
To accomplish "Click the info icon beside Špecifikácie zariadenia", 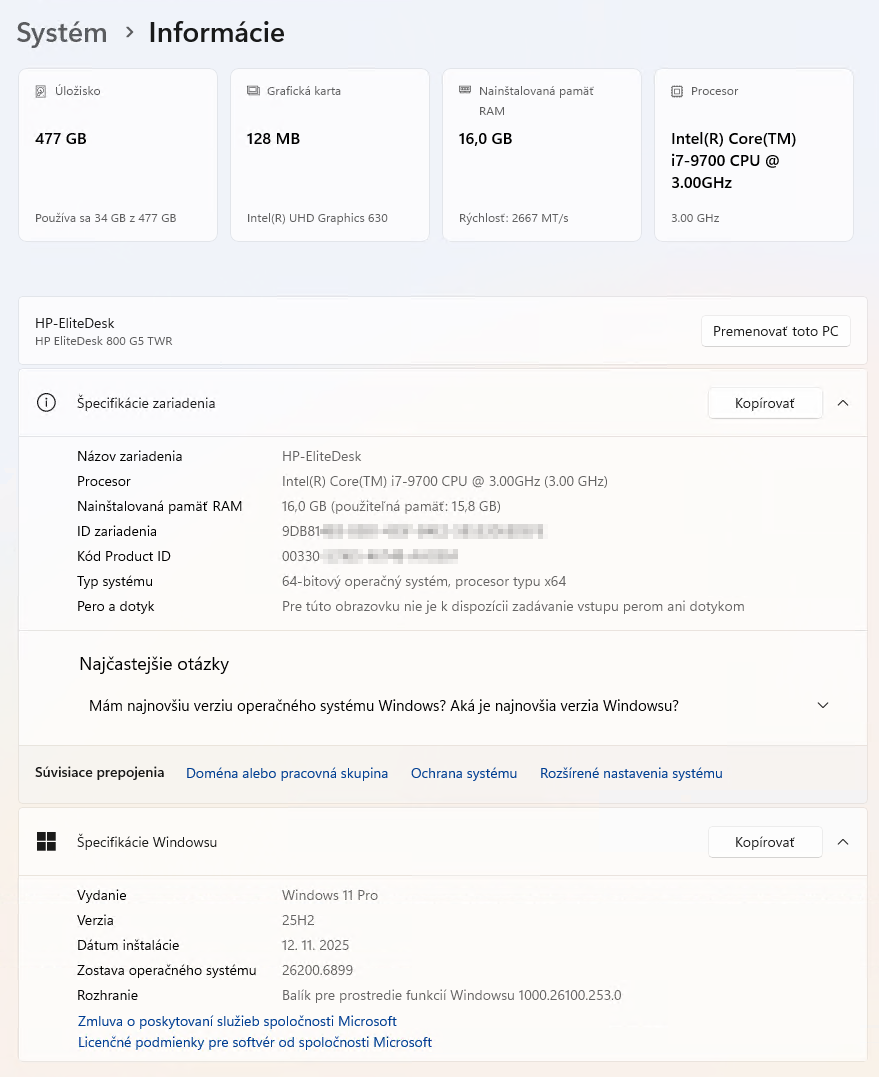I will pos(46,403).
